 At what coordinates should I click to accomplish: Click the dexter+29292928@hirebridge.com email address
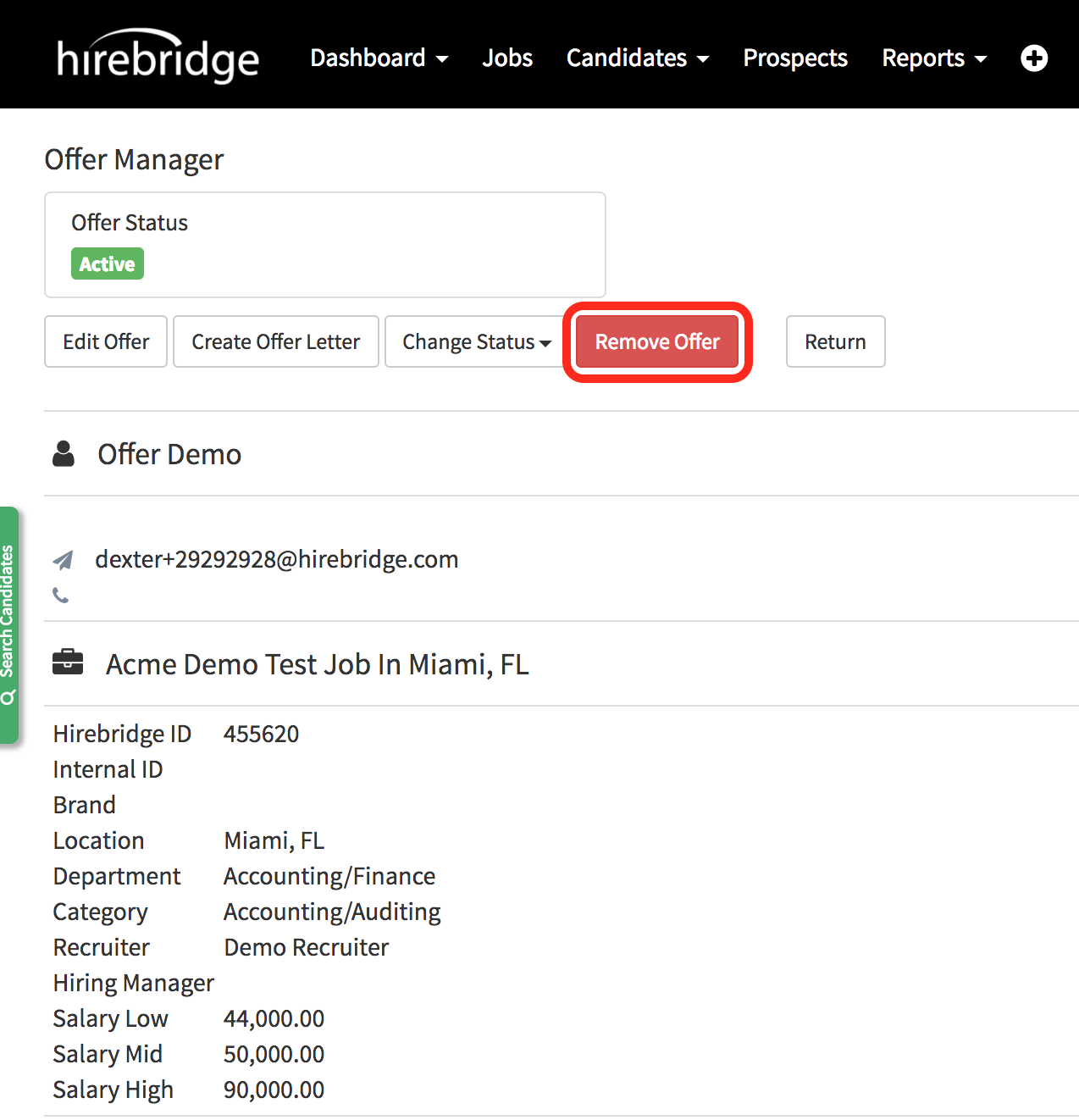click(x=276, y=560)
